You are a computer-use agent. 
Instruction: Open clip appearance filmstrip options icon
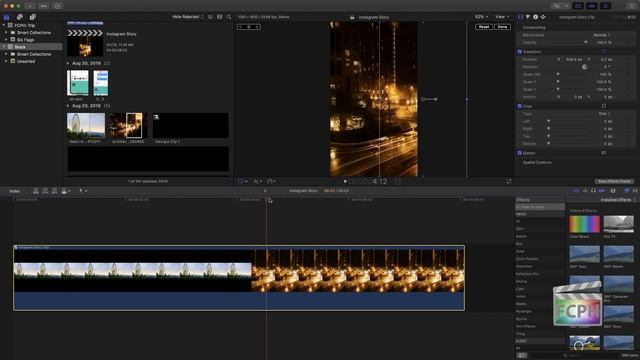click(x=220, y=17)
